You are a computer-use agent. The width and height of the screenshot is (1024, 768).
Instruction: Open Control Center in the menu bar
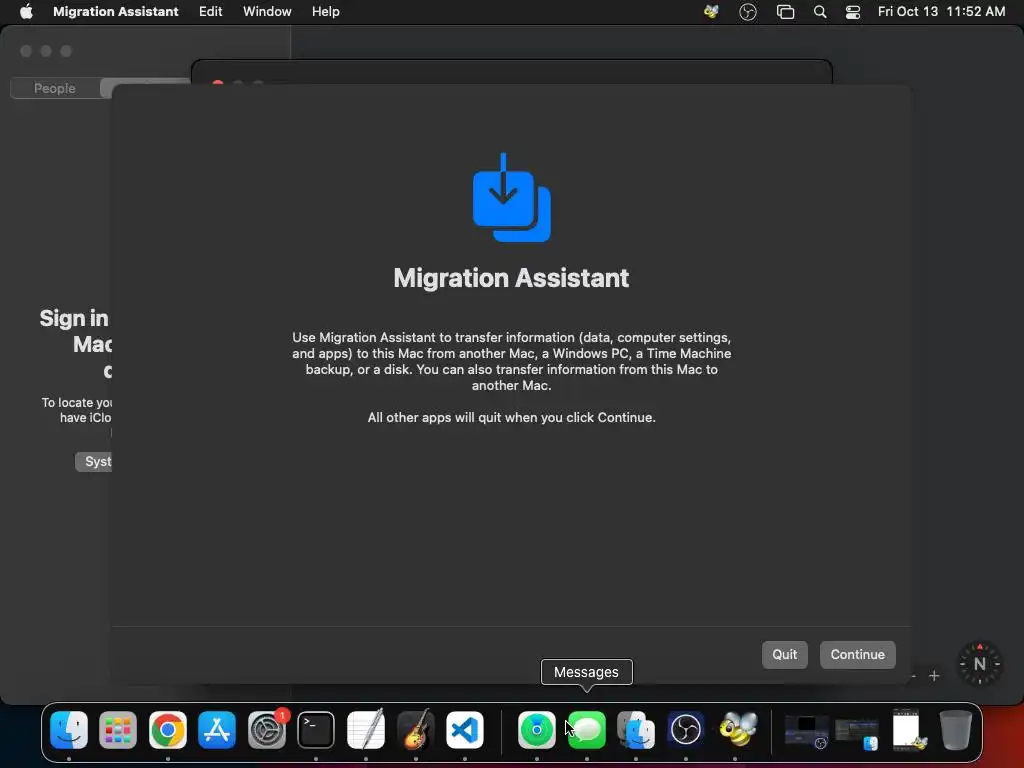tap(852, 11)
